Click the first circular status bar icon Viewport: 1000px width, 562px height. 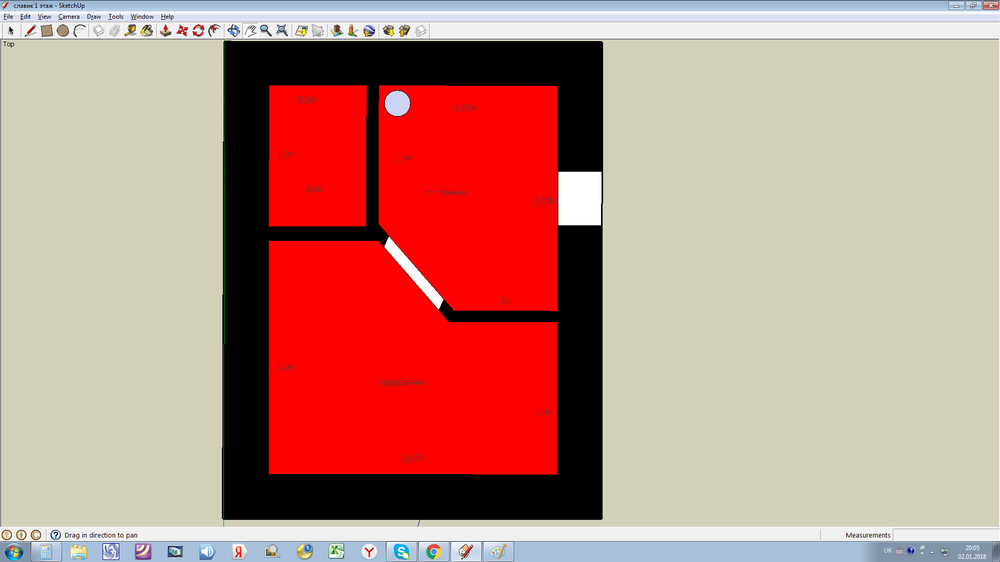click(7, 535)
